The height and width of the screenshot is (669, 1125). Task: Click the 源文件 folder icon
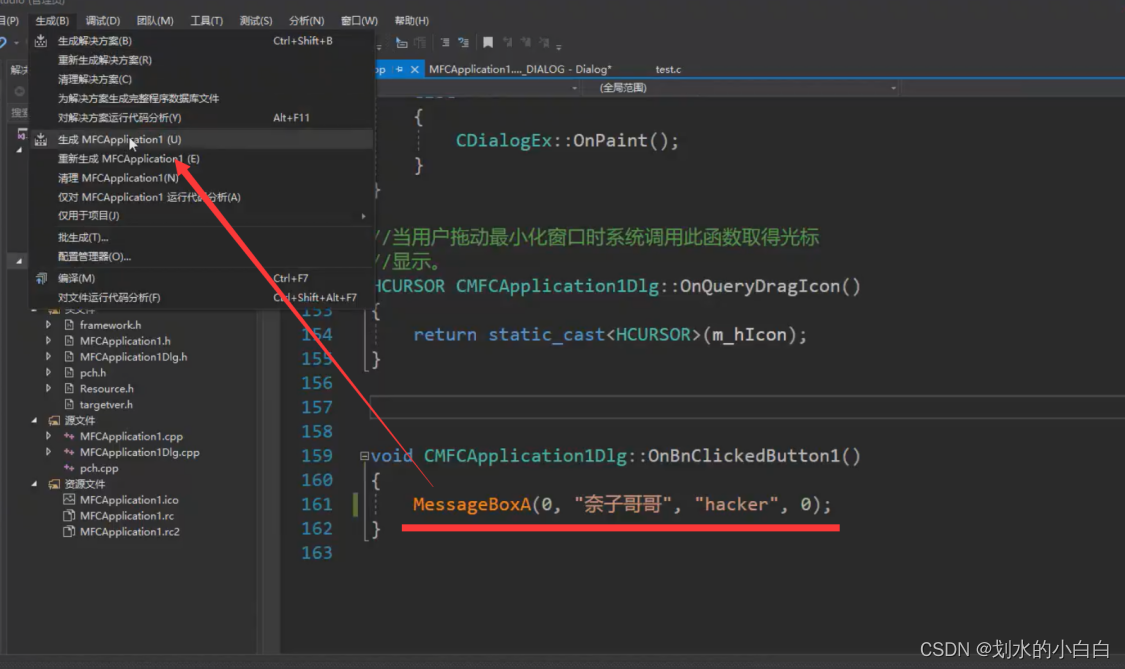(54, 421)
